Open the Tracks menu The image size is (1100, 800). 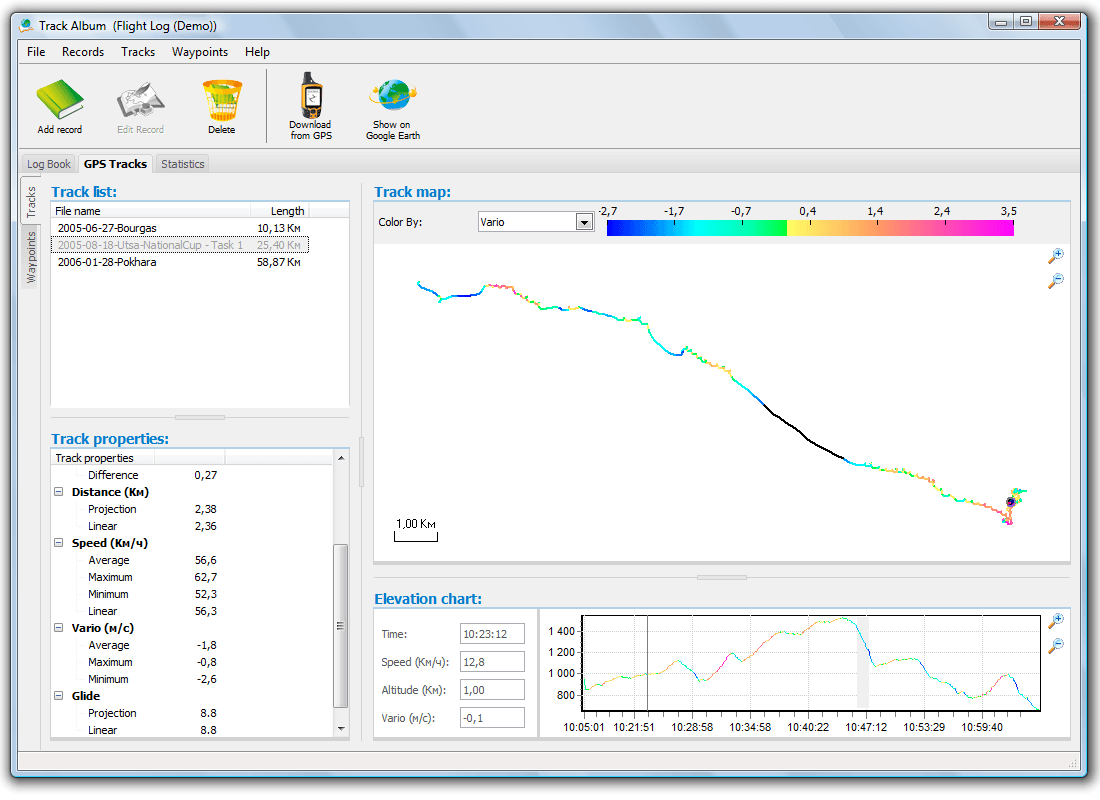click(138, 52)
